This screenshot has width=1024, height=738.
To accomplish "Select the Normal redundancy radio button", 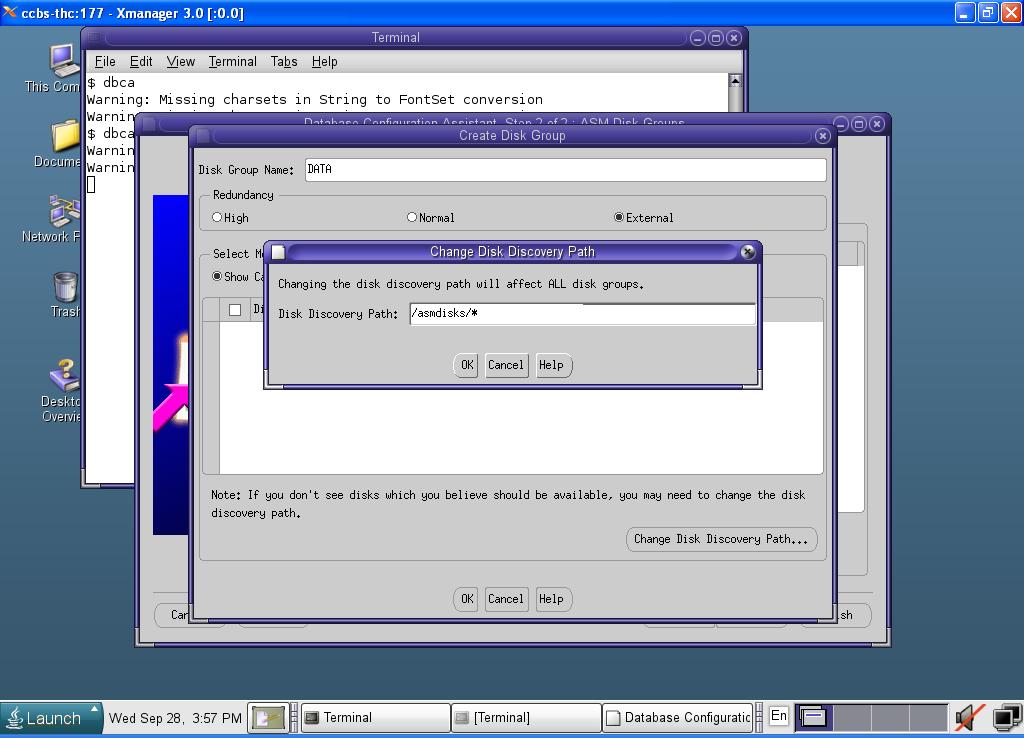I will coord(412,217).
